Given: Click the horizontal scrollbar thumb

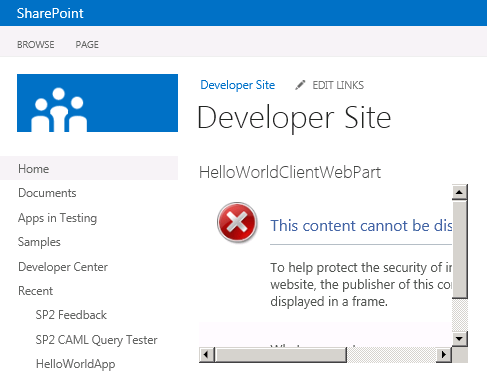Looking at the screenshot, I should (281, 354).
